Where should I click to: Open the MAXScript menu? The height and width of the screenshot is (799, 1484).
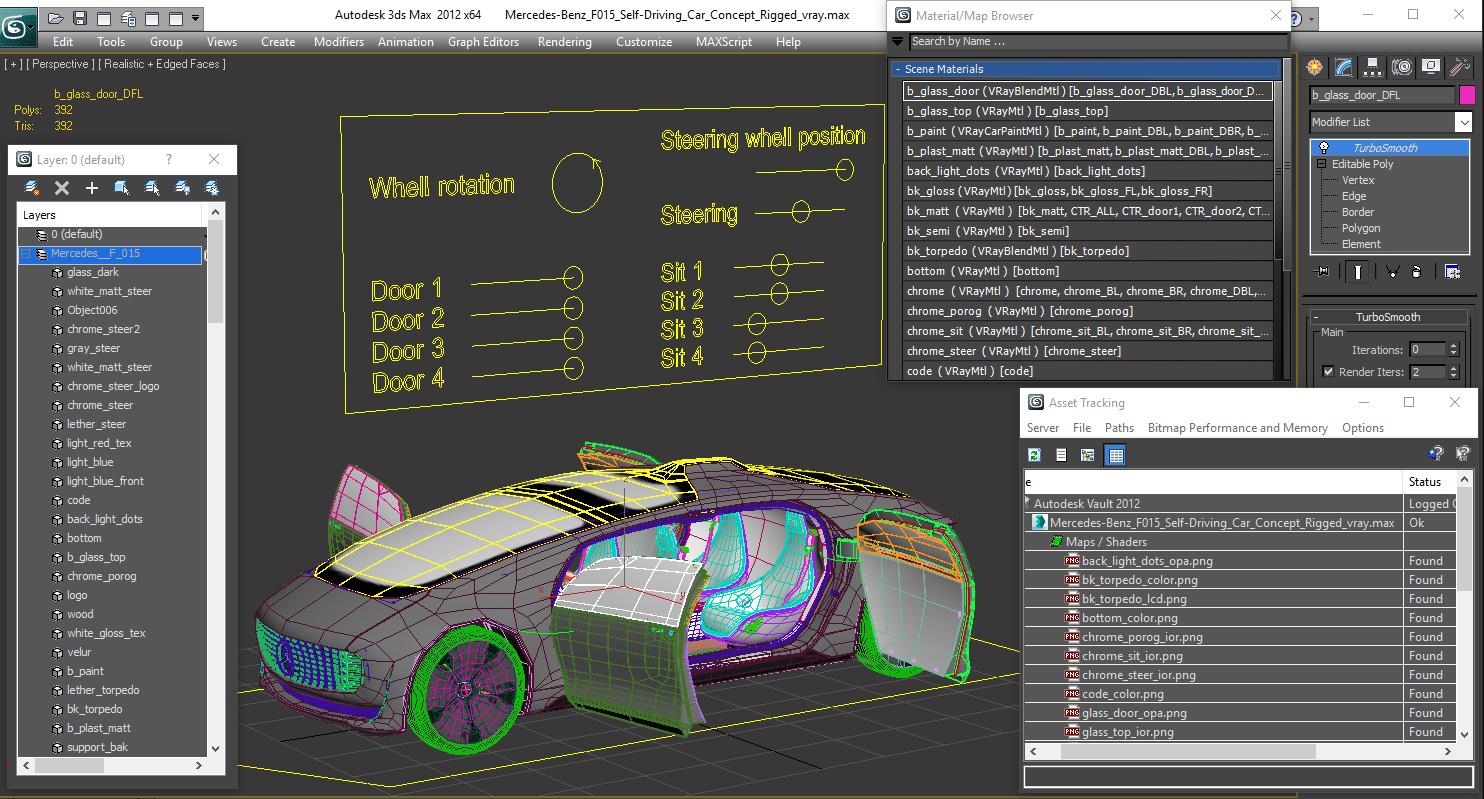click(x=724, y=42)
